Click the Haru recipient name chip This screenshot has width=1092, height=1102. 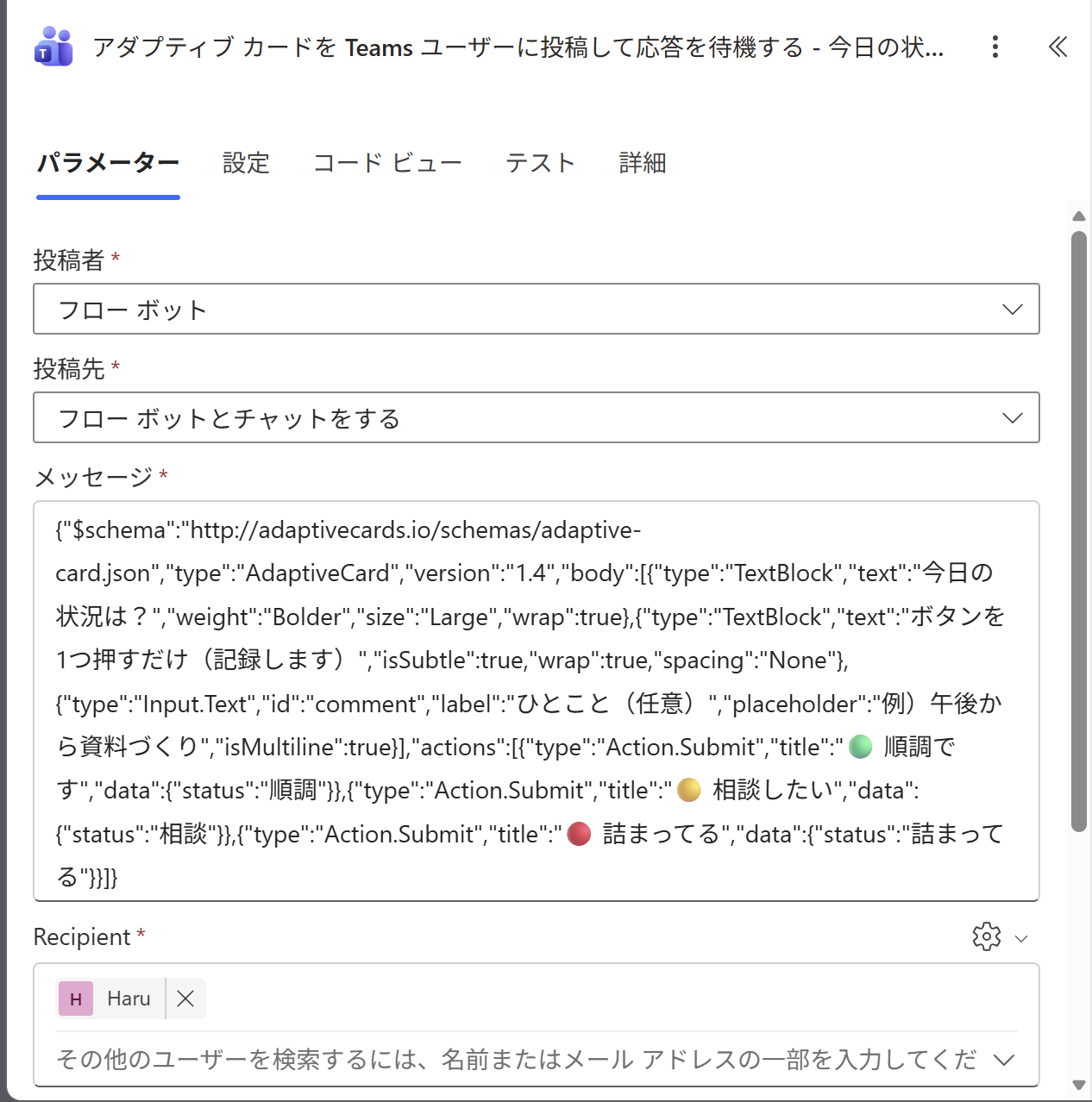(129, 999)
